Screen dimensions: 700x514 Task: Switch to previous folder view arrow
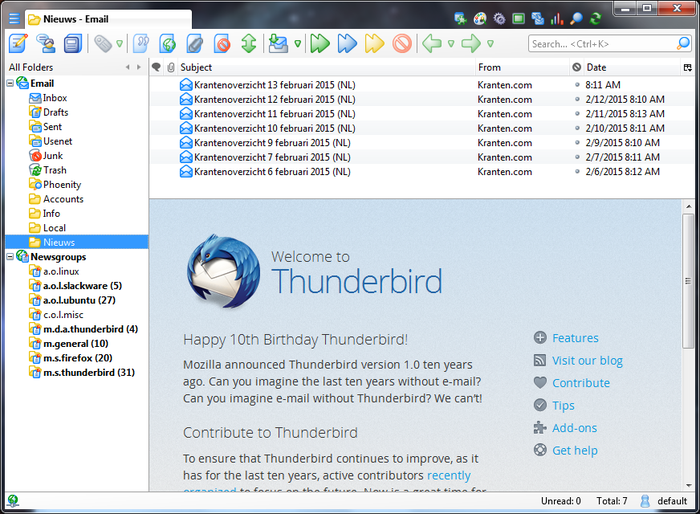(128, 67)
